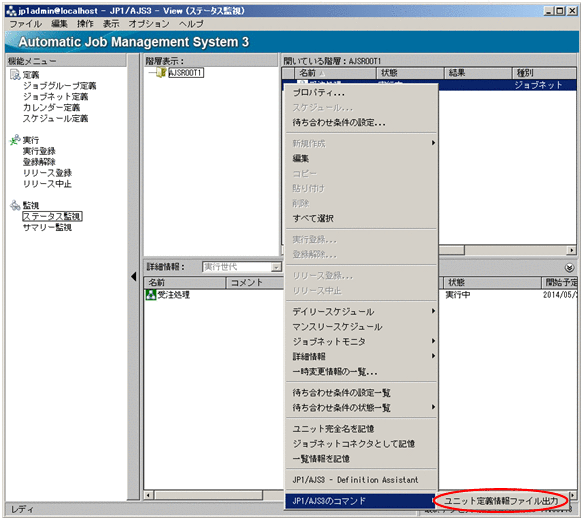Open the ヘルプ menu
585x521 pixels.
point(191,24)
